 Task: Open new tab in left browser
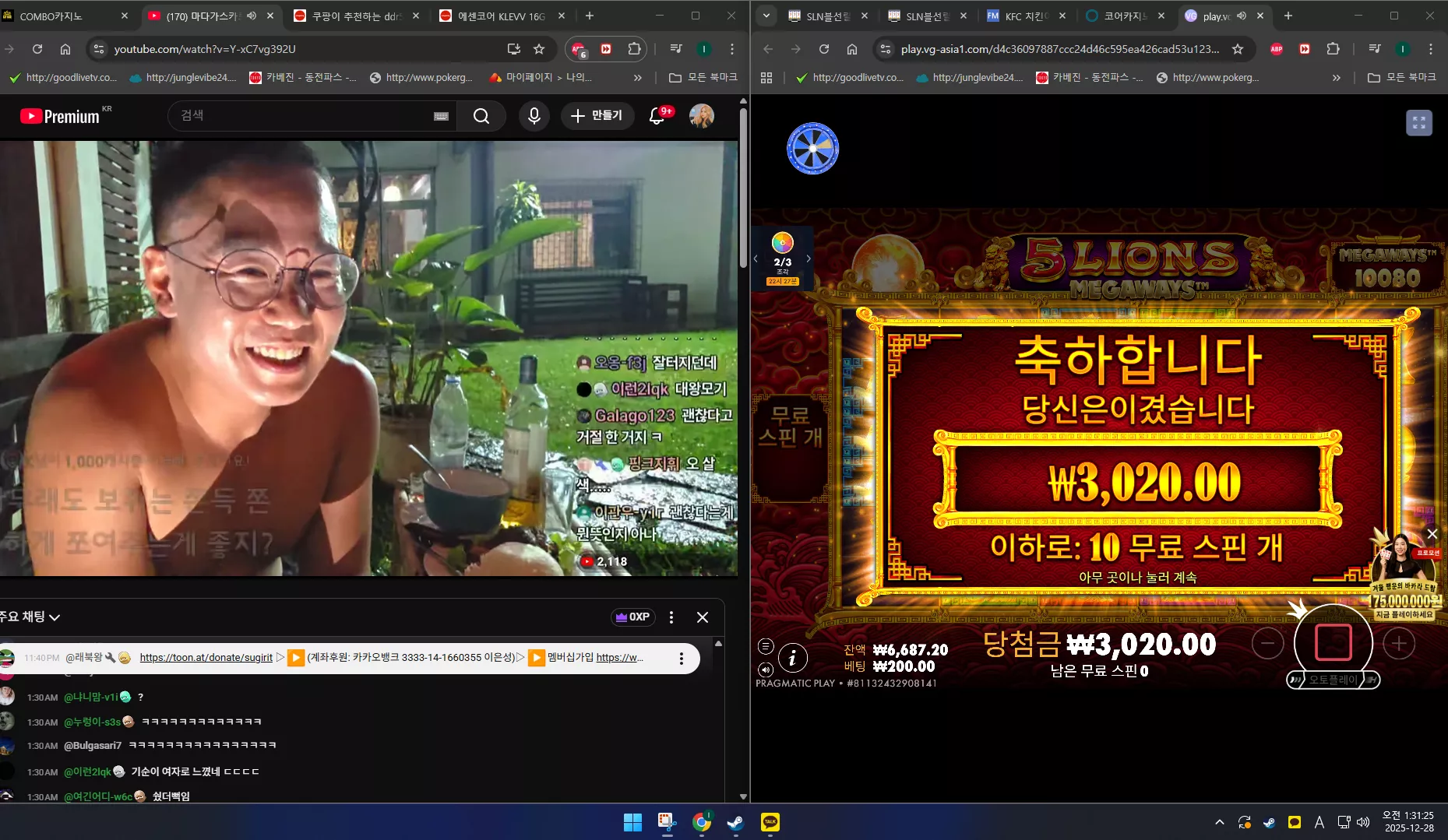tap(590, 16)
